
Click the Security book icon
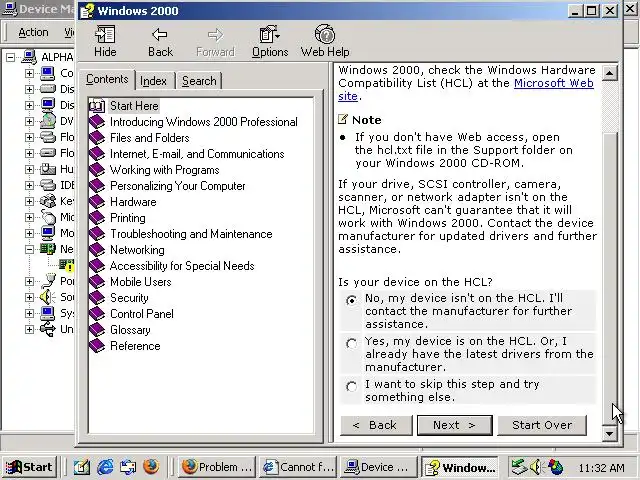(97, 298)
